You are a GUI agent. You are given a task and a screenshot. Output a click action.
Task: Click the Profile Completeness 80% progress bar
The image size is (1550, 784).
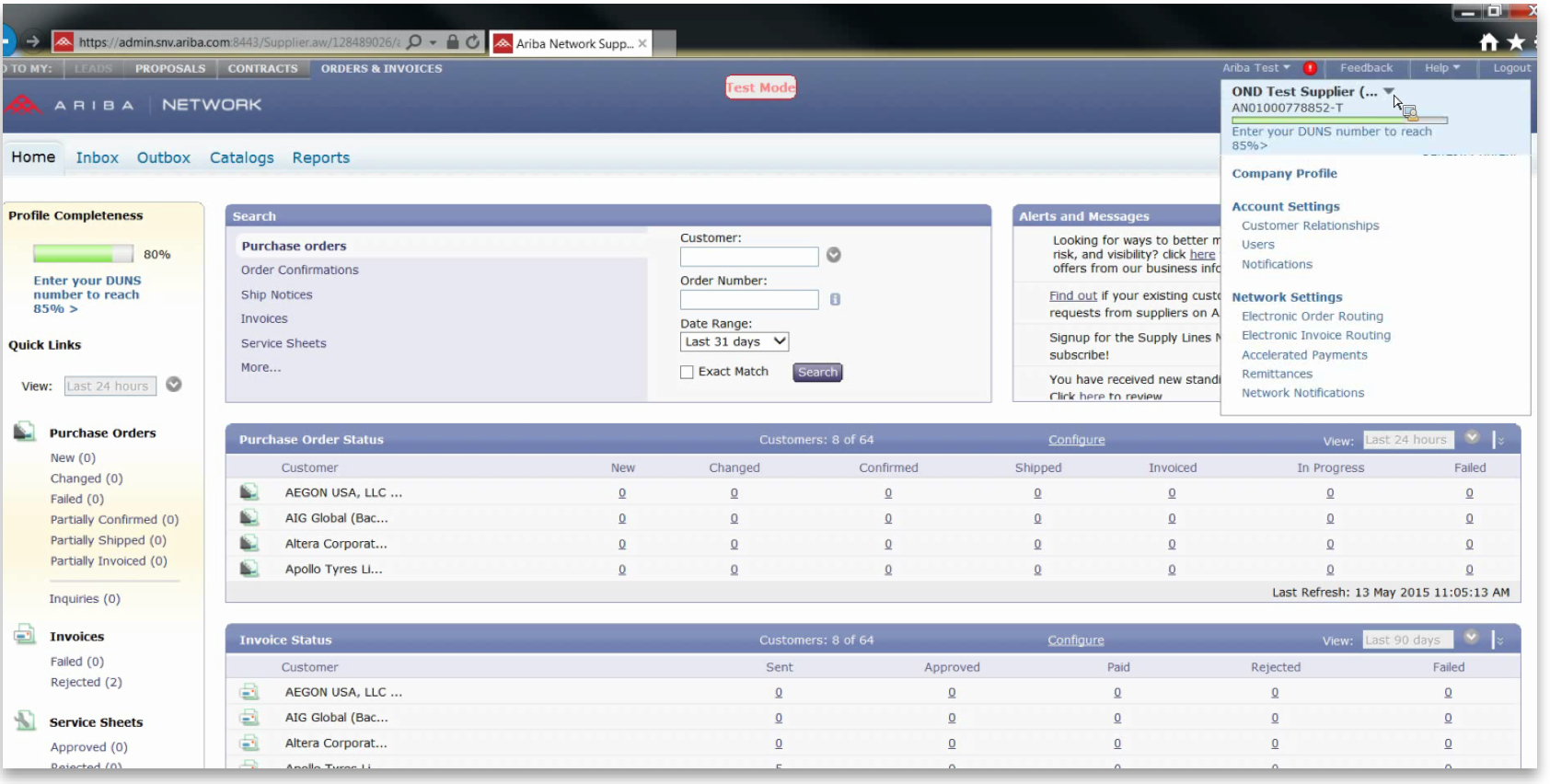[x=84, y=254]
